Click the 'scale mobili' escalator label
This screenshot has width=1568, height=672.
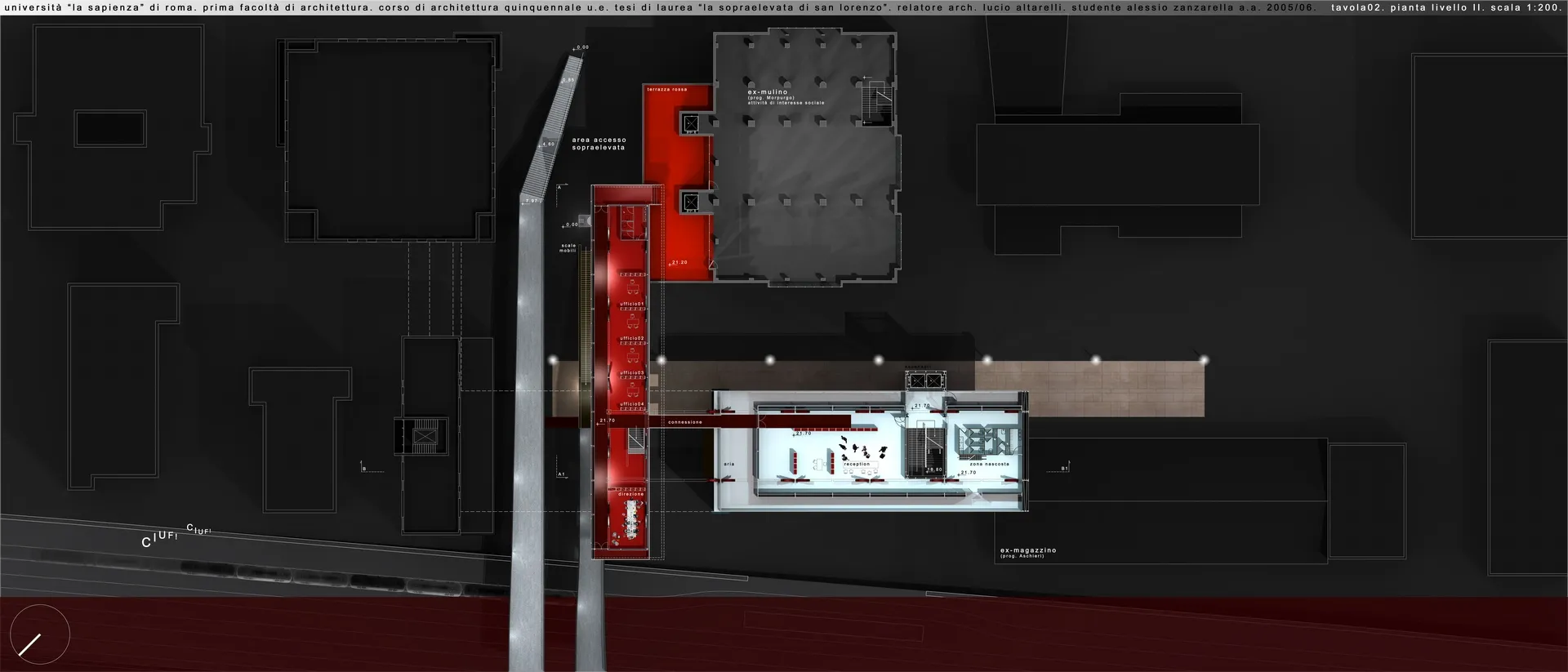(x=568, y=247)
